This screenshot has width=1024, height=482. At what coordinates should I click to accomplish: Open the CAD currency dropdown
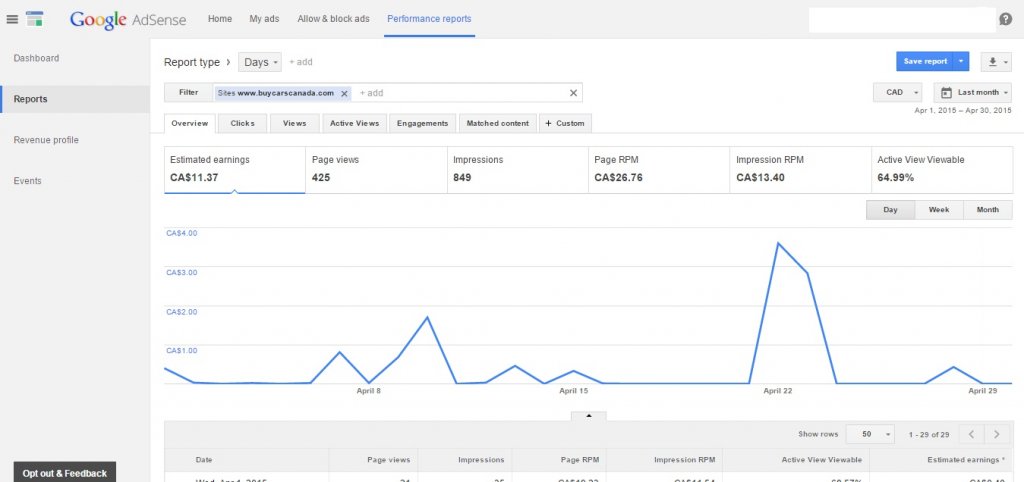898,93
